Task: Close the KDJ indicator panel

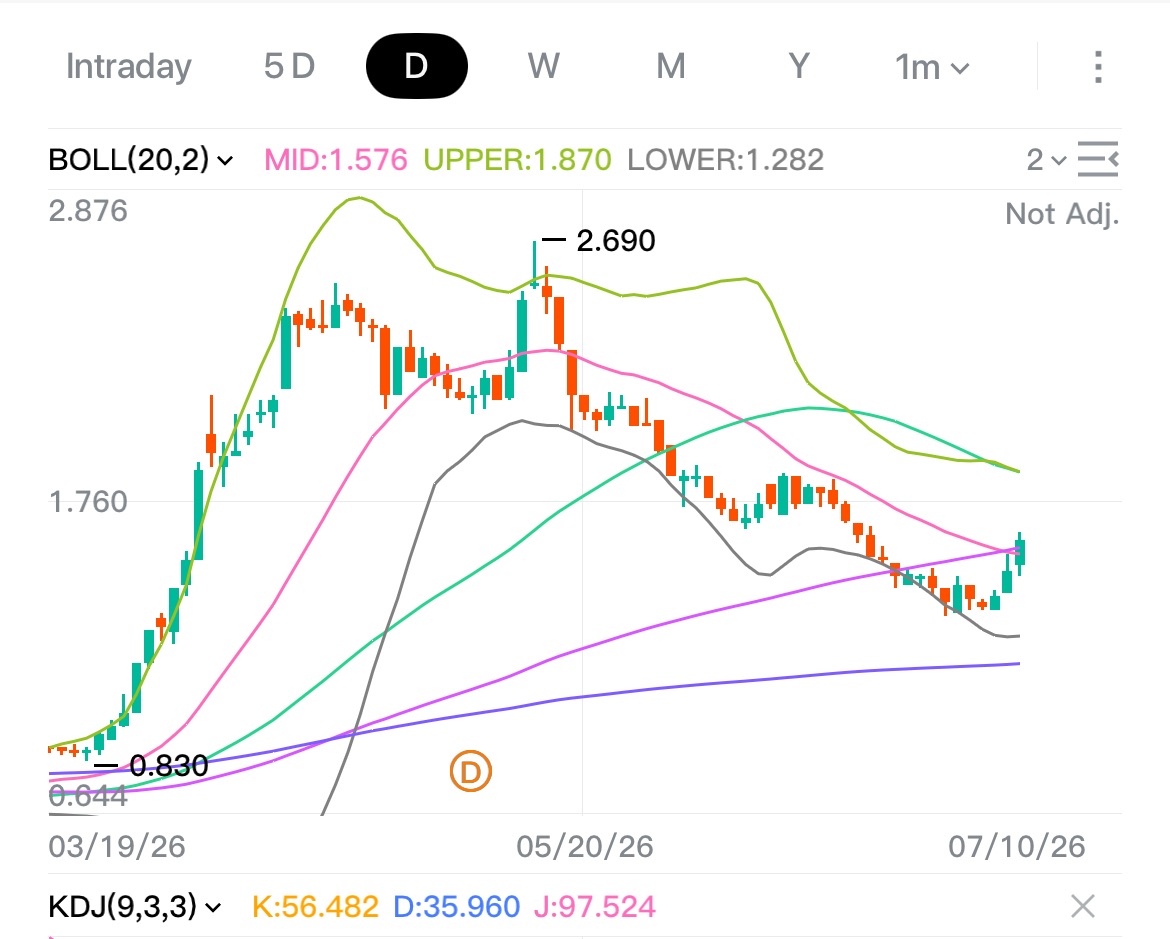Action: (x=1083, y=906)
